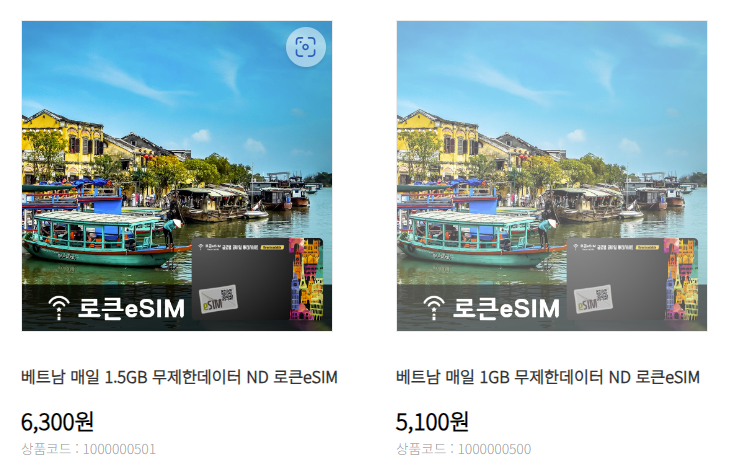
Task: Click the 로큰eSIM logo text on the left image
Action: (131, 308)
